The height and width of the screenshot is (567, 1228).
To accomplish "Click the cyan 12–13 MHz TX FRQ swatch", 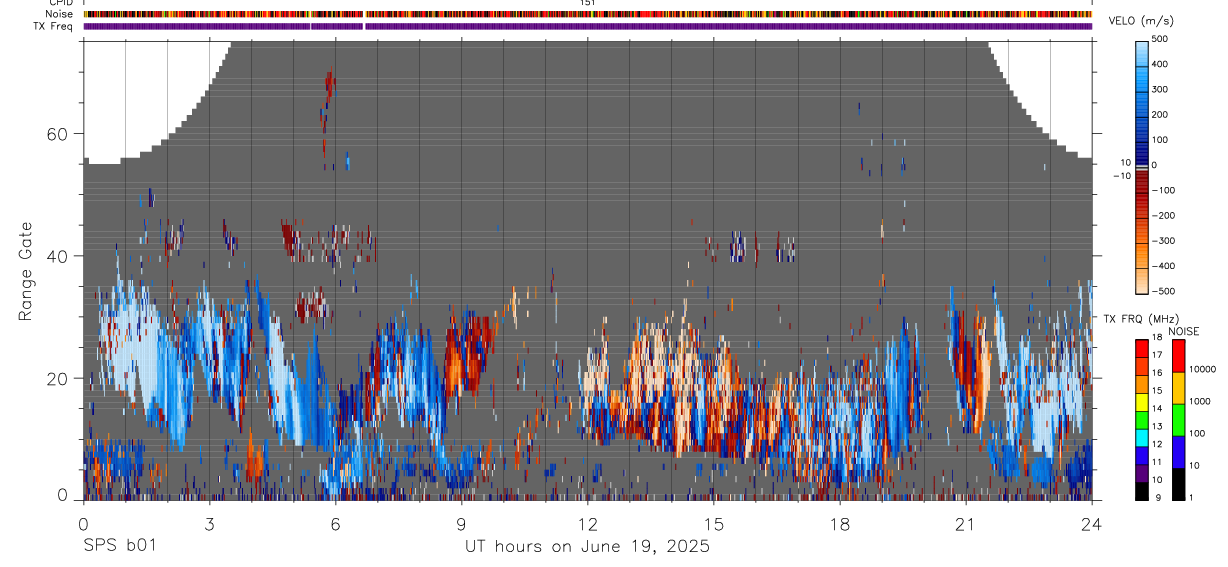I will click(1141, 437).
